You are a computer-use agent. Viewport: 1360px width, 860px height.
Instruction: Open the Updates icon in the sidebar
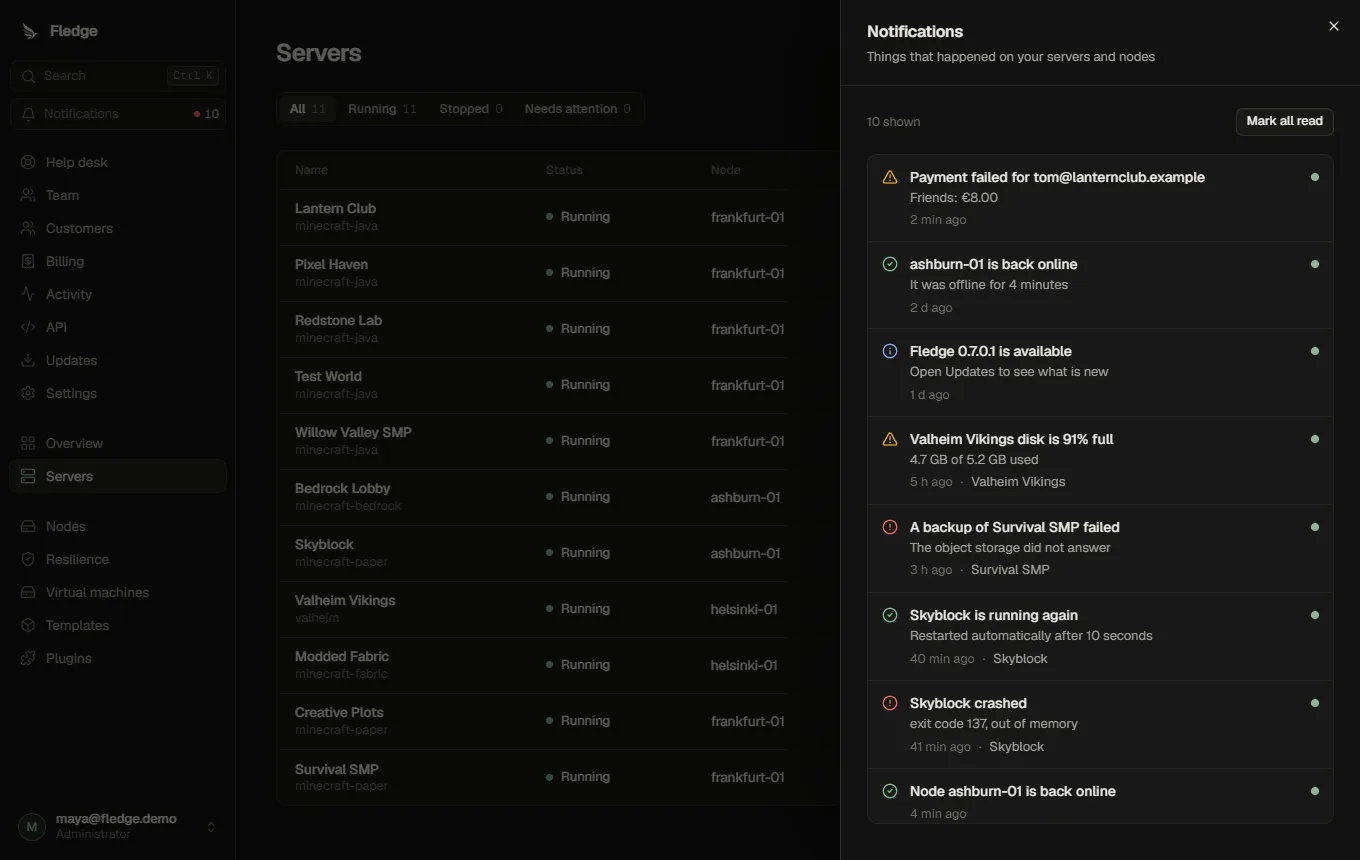[x=28, y=360]
